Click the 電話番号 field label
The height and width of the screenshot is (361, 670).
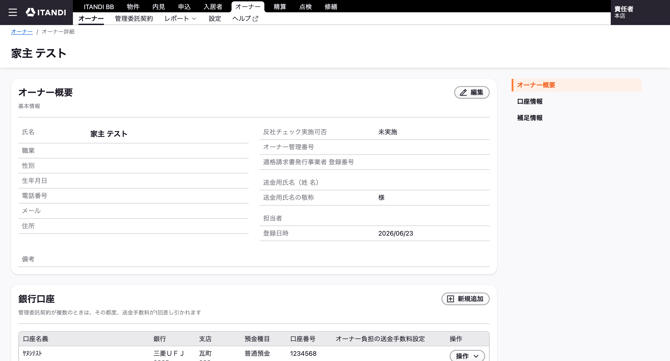coord(35,196)
